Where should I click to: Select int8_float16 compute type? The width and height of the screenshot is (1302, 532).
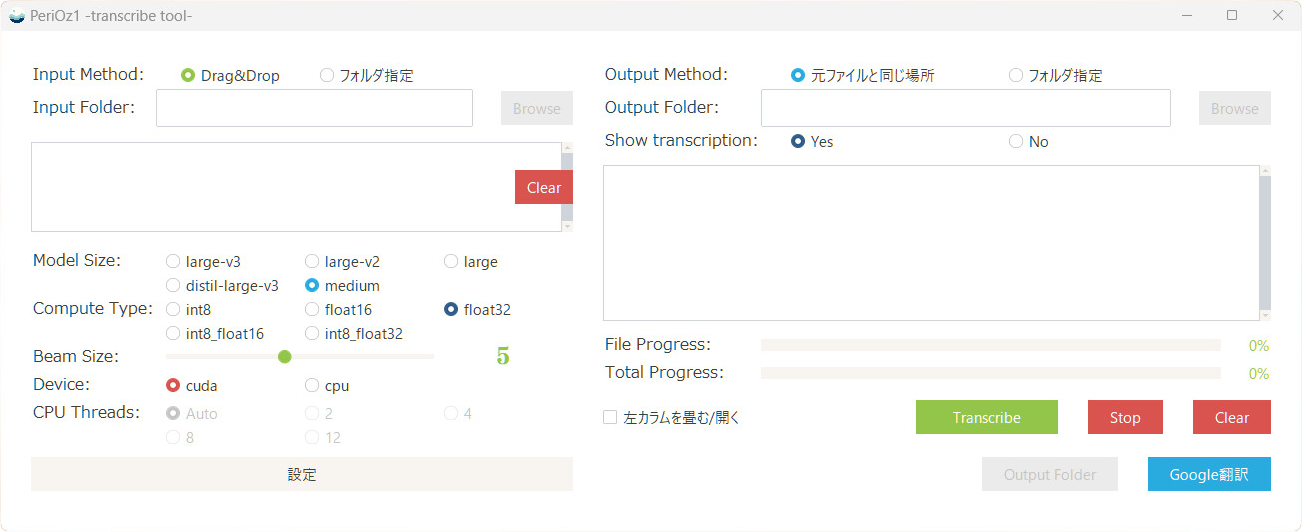(x=173, y=334)
